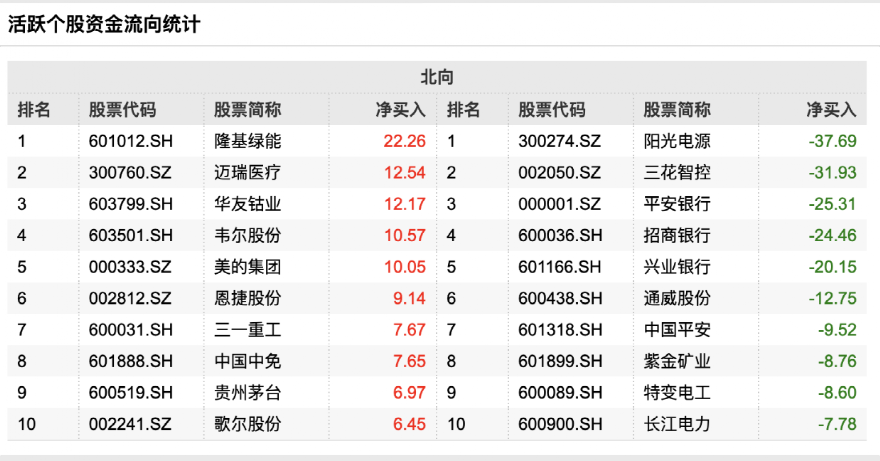Select the 北向 table header

coord(437,77)
